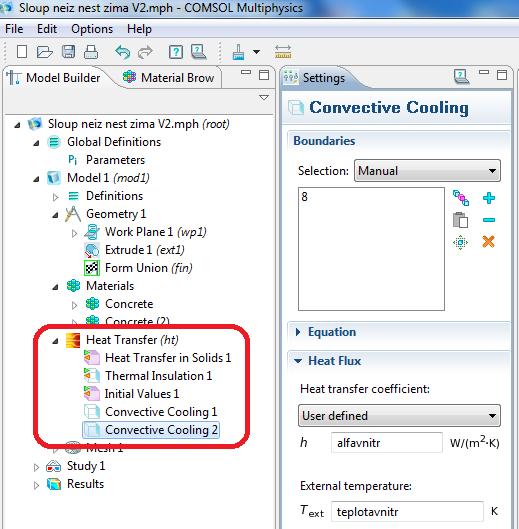The height and width of the screenshot is (529, 519).
Task: Open the Options menu
Action: (x=92, y=29)
